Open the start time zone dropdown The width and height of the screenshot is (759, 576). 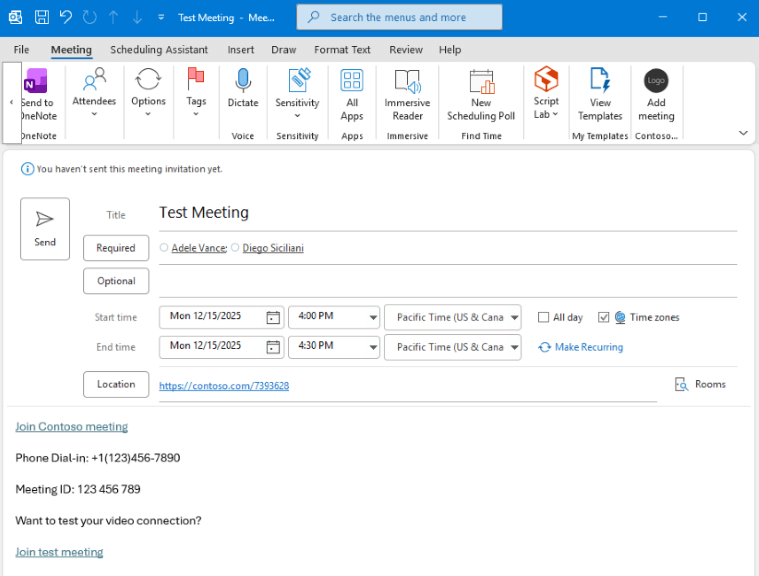point(514,318)
